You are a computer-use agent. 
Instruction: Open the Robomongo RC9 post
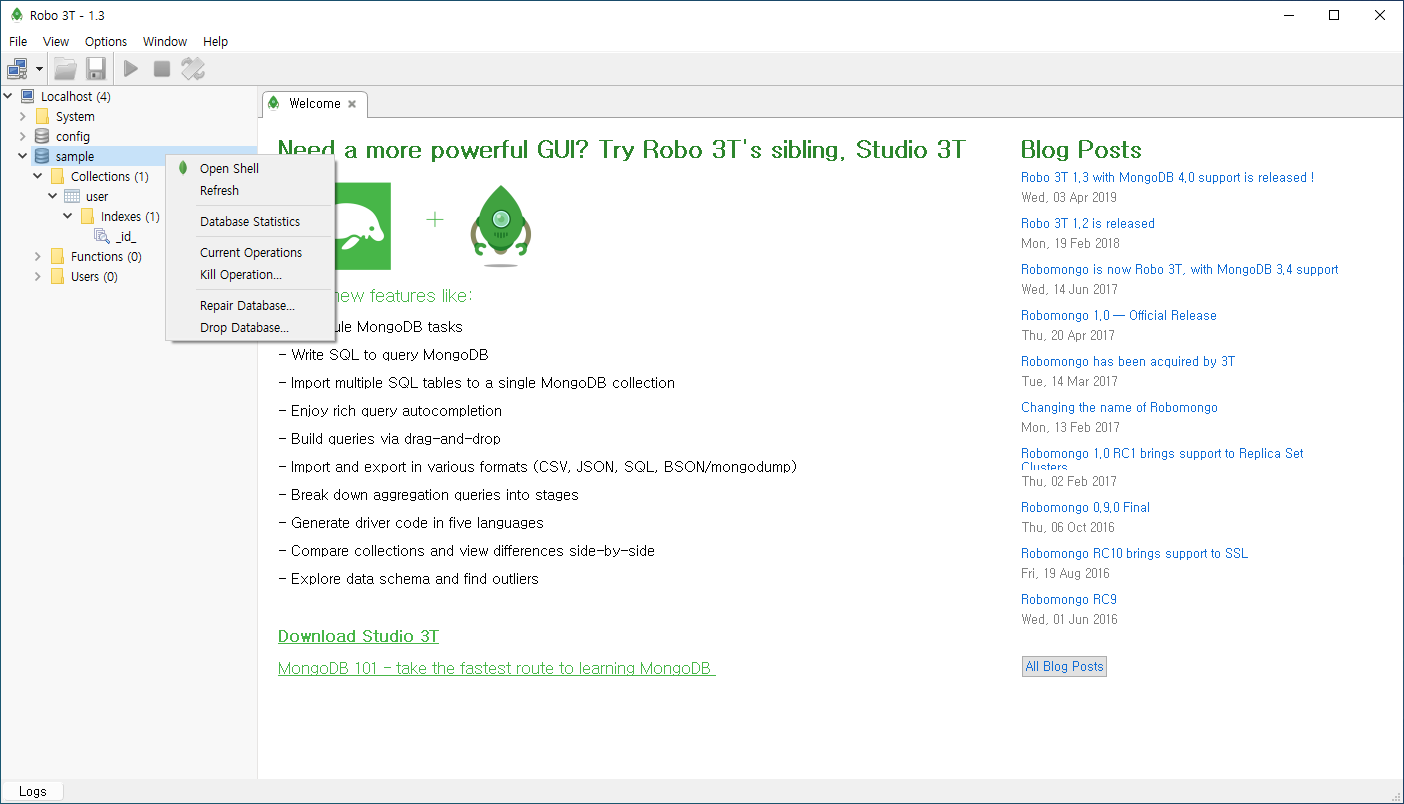click(x=1069, y=599)
